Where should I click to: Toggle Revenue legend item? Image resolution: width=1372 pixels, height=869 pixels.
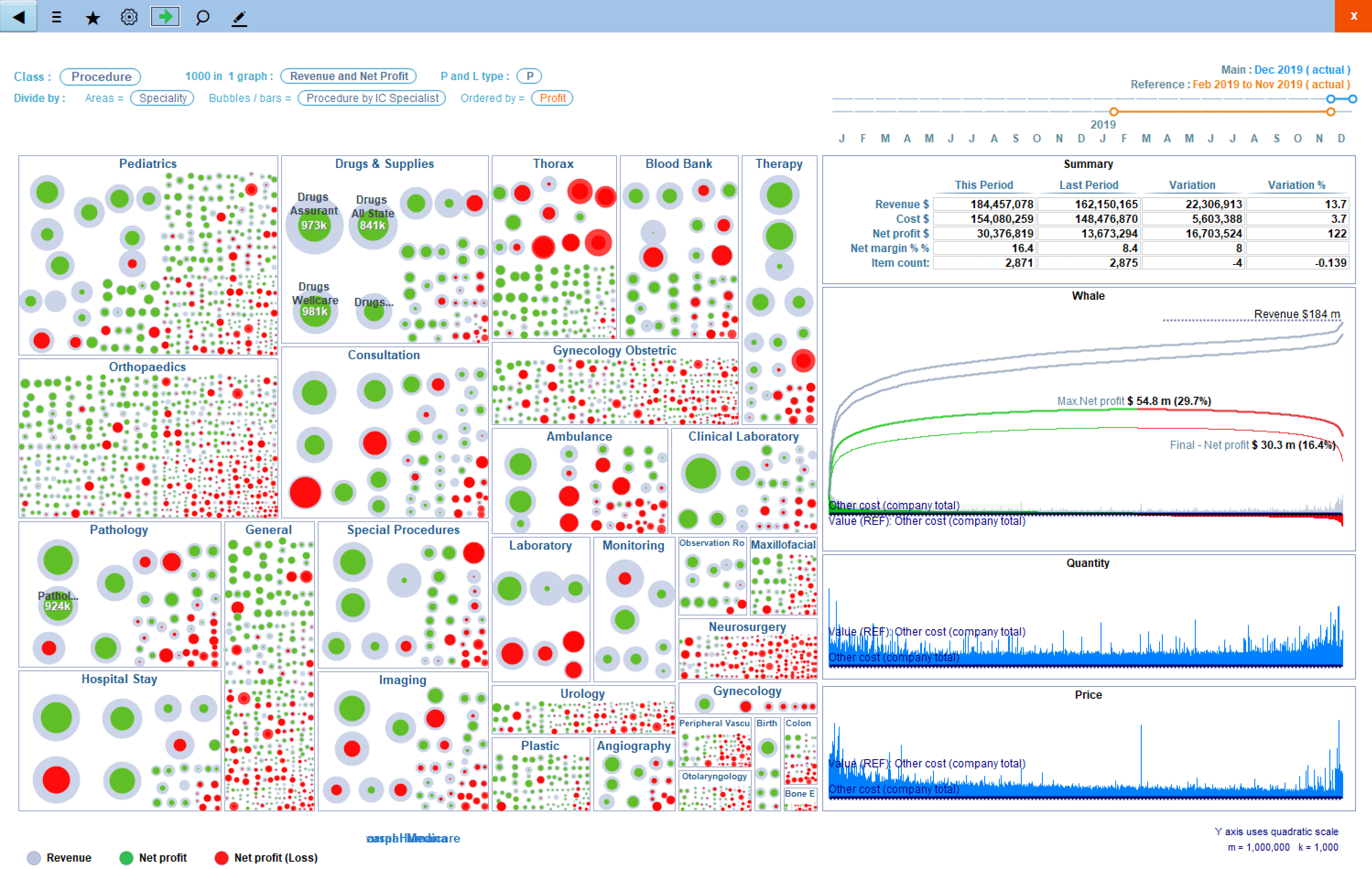[59, 857]
